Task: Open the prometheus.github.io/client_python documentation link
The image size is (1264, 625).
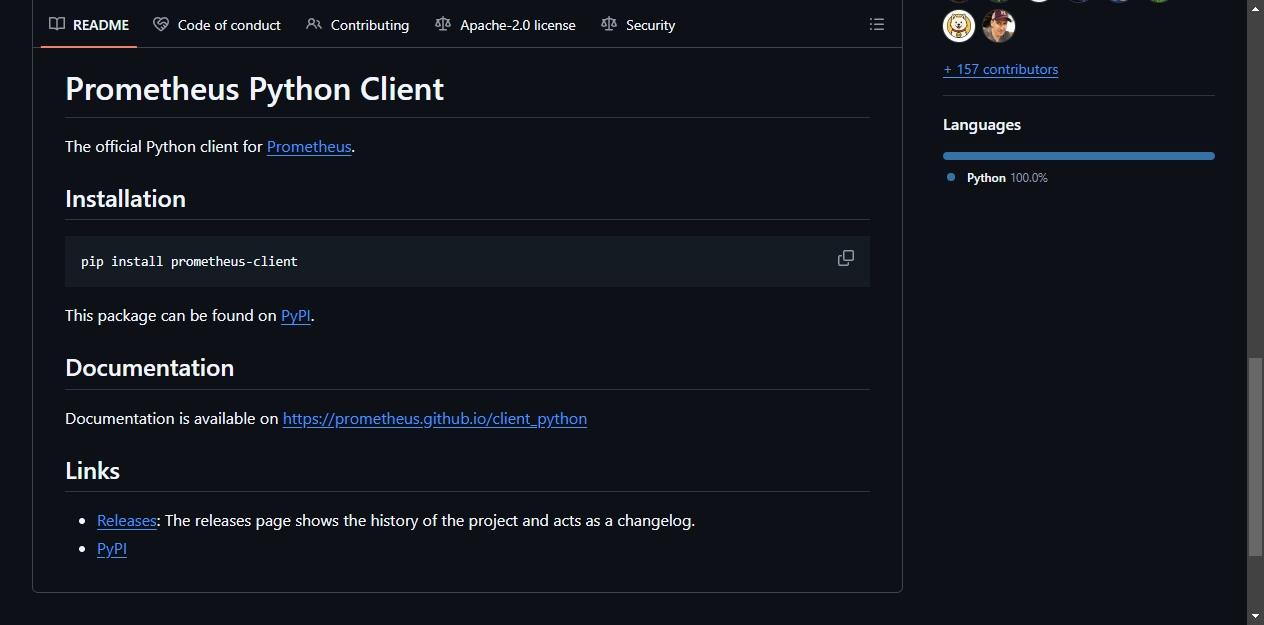Action: point(435,418)
